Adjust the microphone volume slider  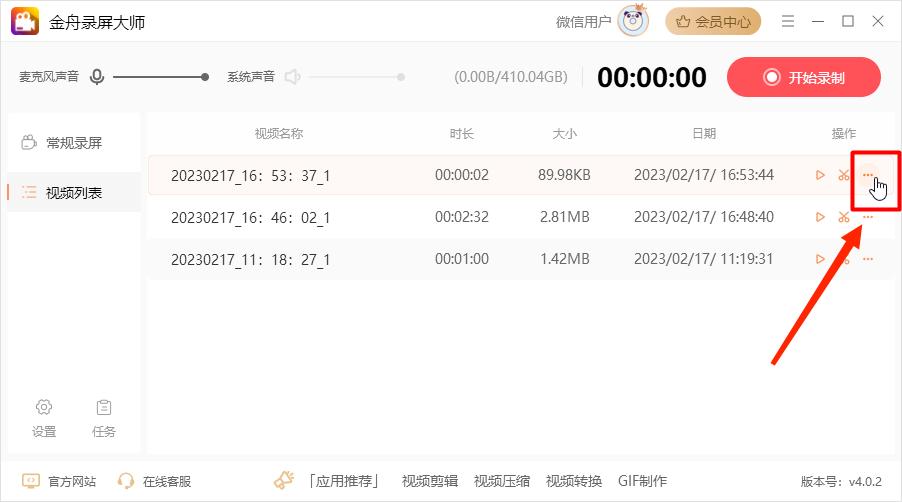[x=160, y=76]
